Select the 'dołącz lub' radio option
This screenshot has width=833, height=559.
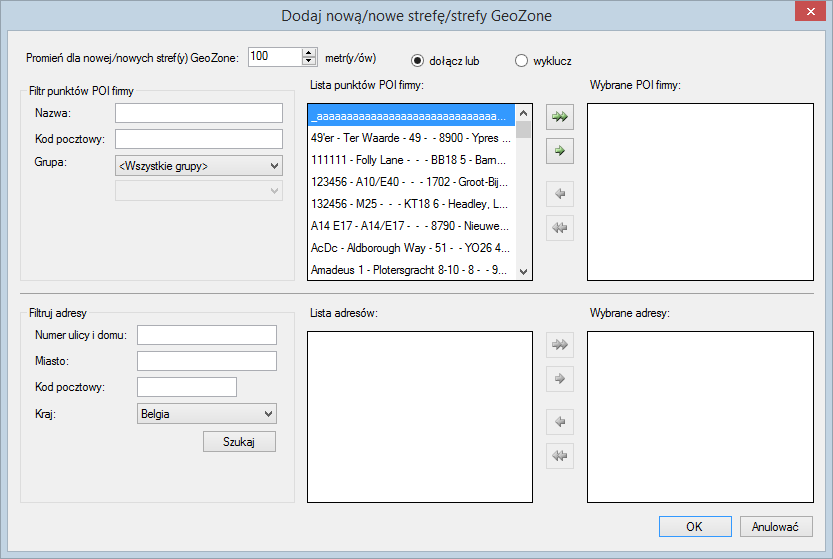click(418, 60)
